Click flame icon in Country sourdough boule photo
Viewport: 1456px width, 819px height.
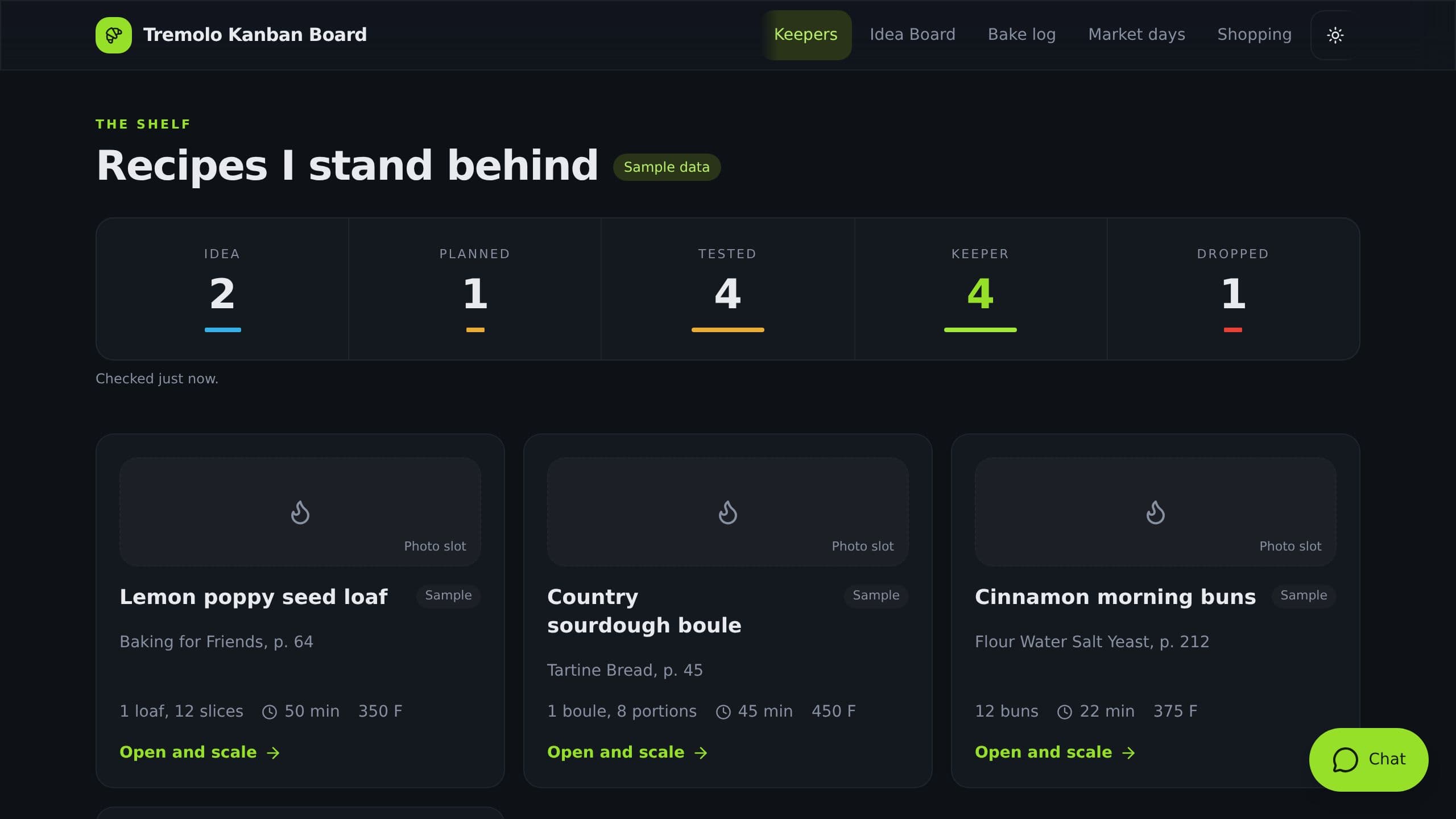tap(728, 512)
